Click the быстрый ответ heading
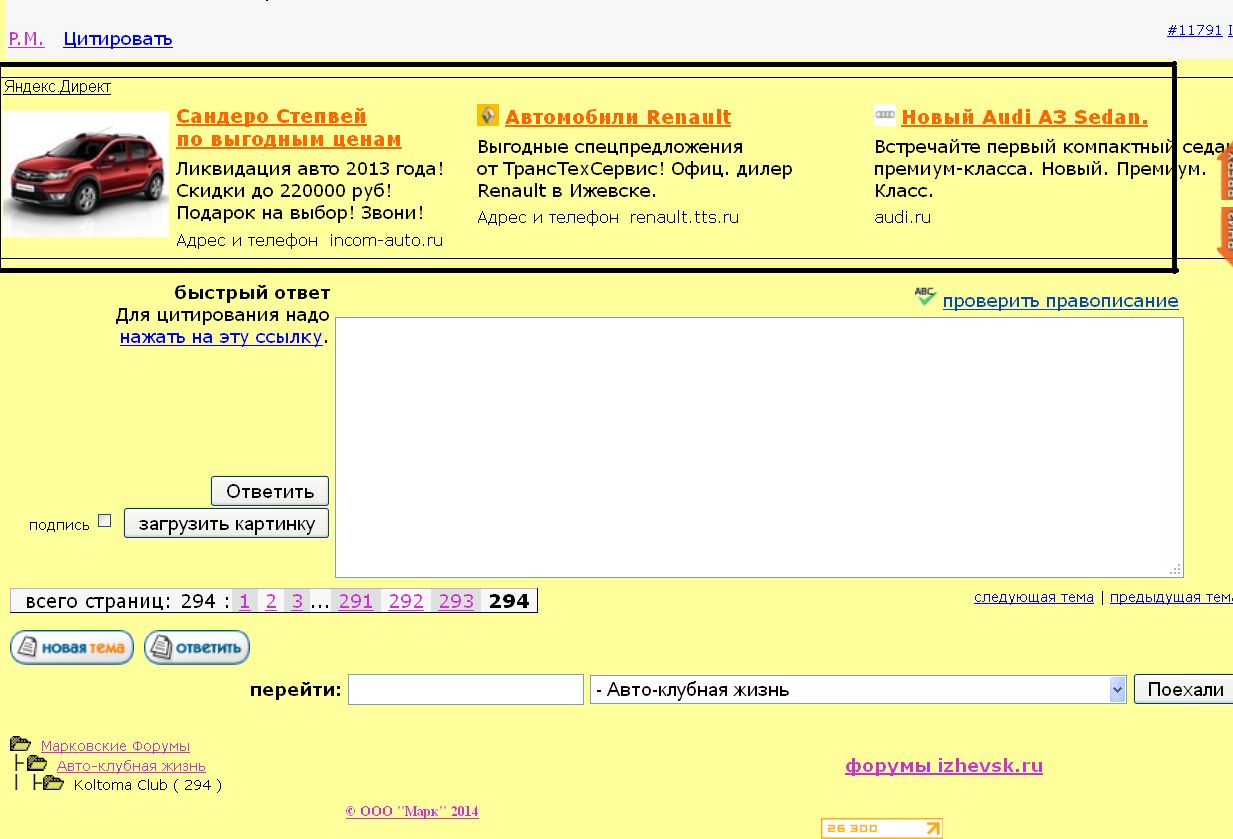The image size is (1233, 839). point(252,293)
